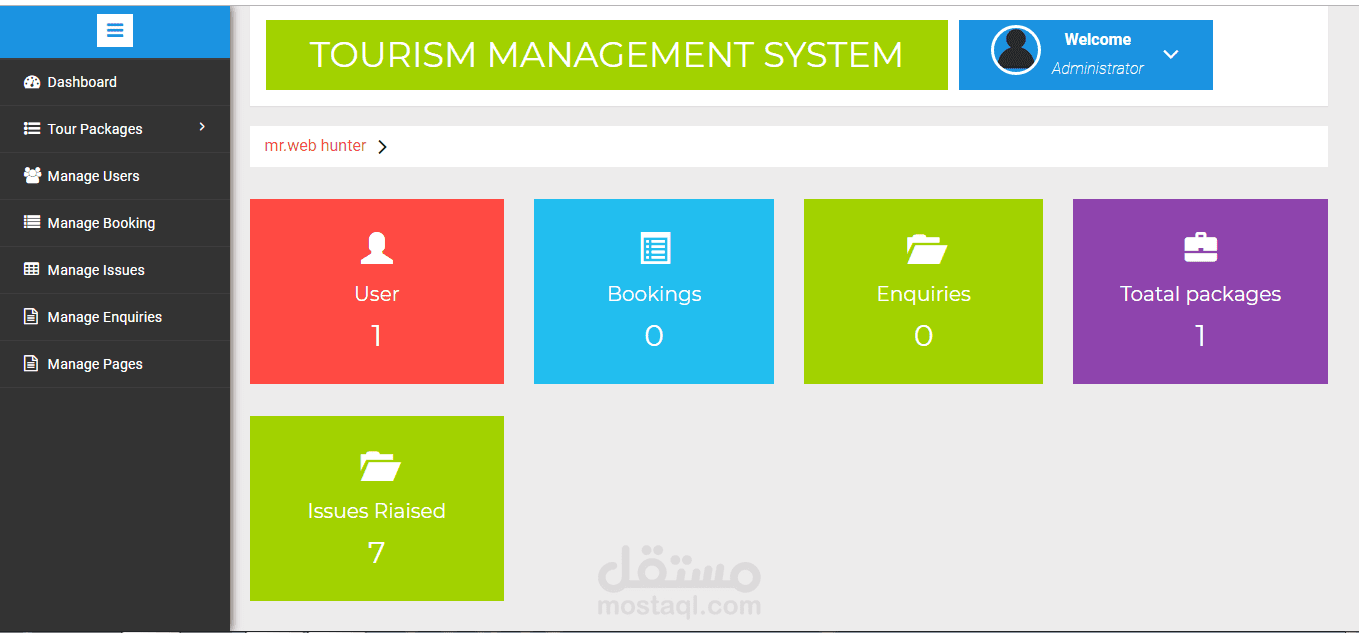Go to Manage Booking
This screenshot has width=1359, height=633.
(x=115, y=223)
